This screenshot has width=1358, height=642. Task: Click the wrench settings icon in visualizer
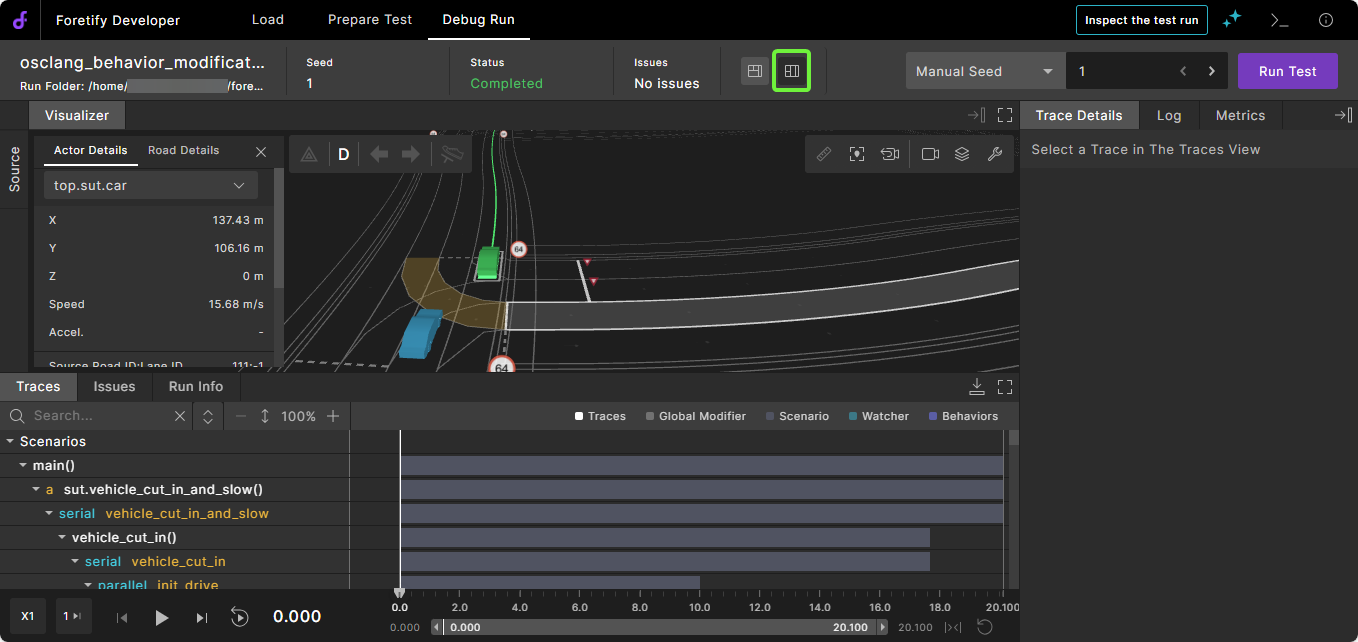pos(994,154)
